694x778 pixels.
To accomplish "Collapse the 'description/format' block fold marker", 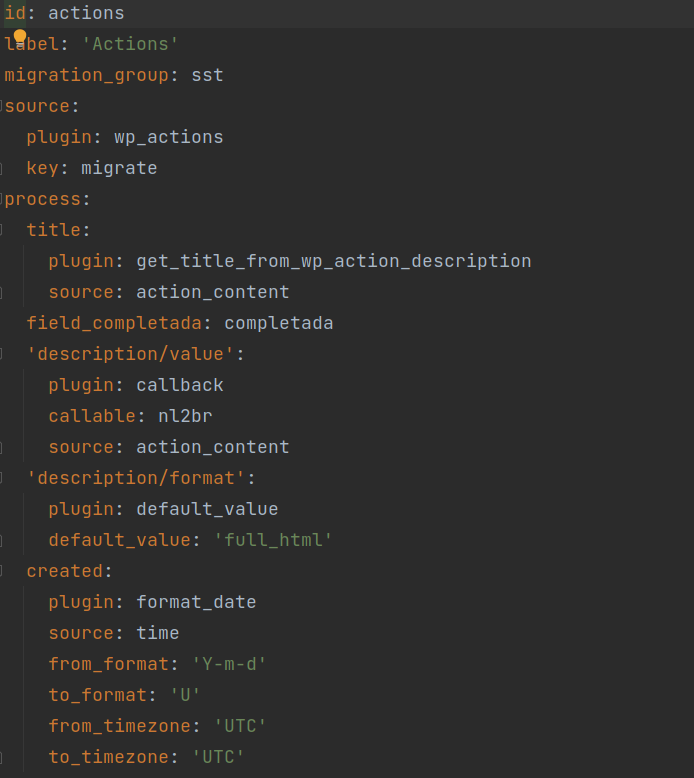I will pyautogui.click(x=2, y=478).
